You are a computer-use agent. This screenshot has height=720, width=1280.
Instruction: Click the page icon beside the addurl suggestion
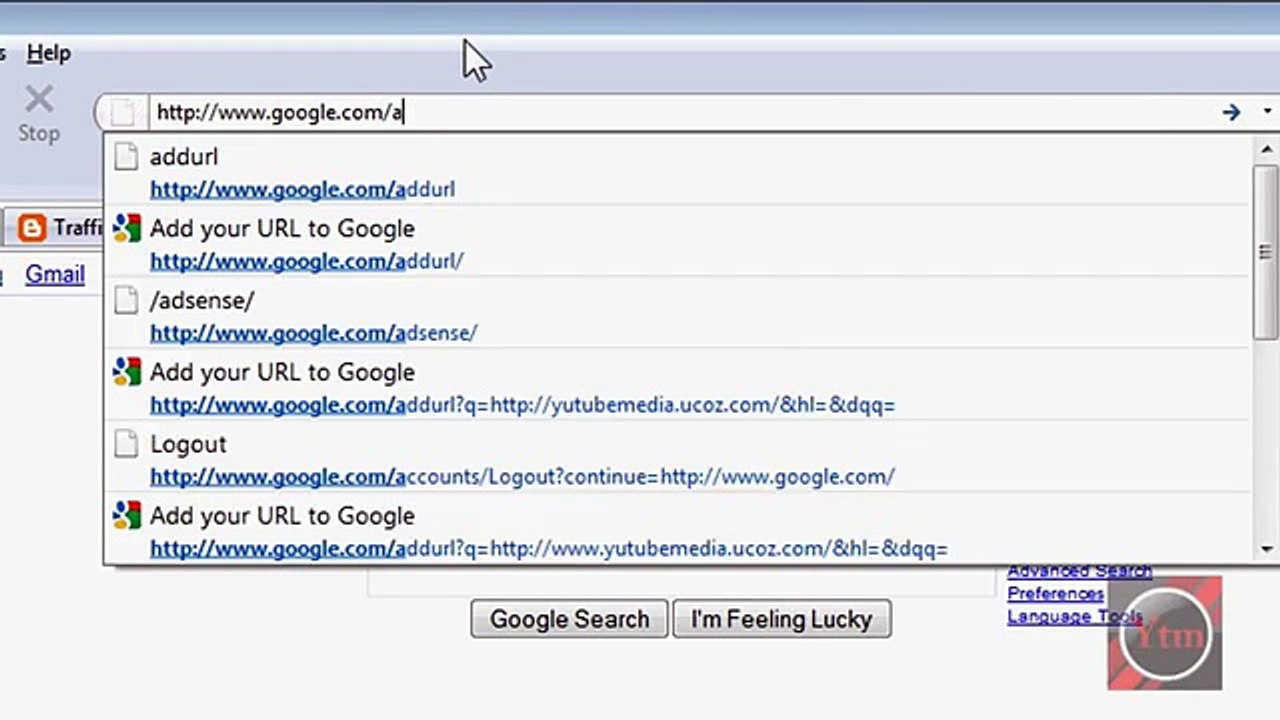click(126, 157)
